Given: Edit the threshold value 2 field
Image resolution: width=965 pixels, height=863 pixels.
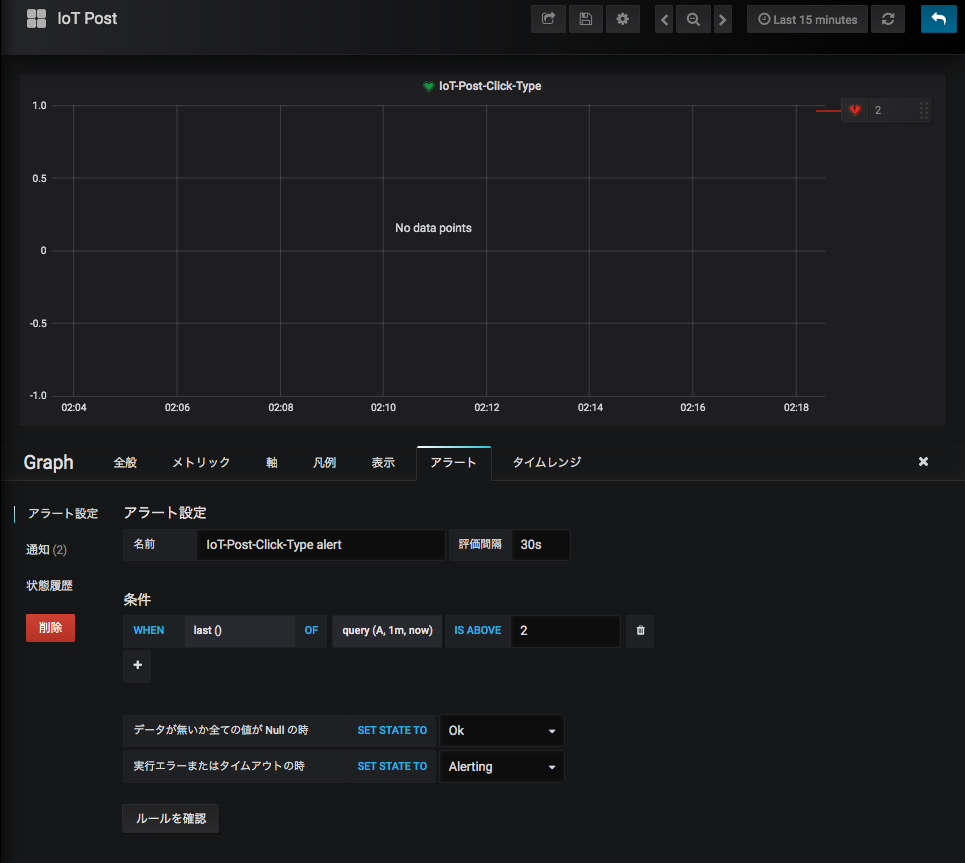Looking at the screenshot, I should point(565,630).
